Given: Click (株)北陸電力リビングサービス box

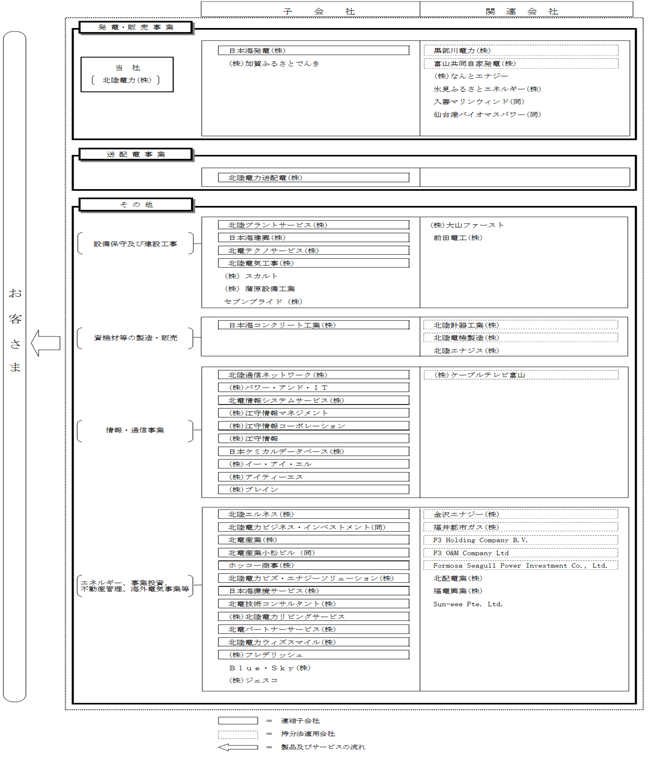Looking at the screenshot, I should (x=313, y=617).
